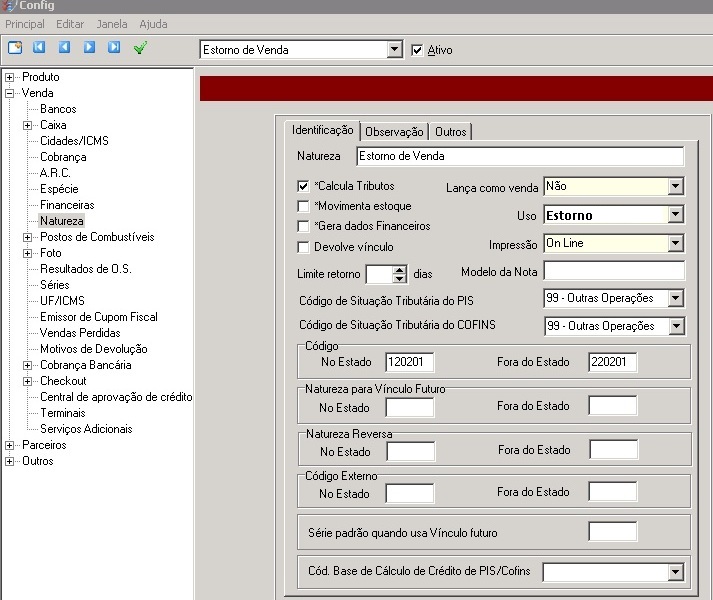This screenshot has width=713, height=600.
Task: Select Terminais in the tree
Action: [63, 413]
